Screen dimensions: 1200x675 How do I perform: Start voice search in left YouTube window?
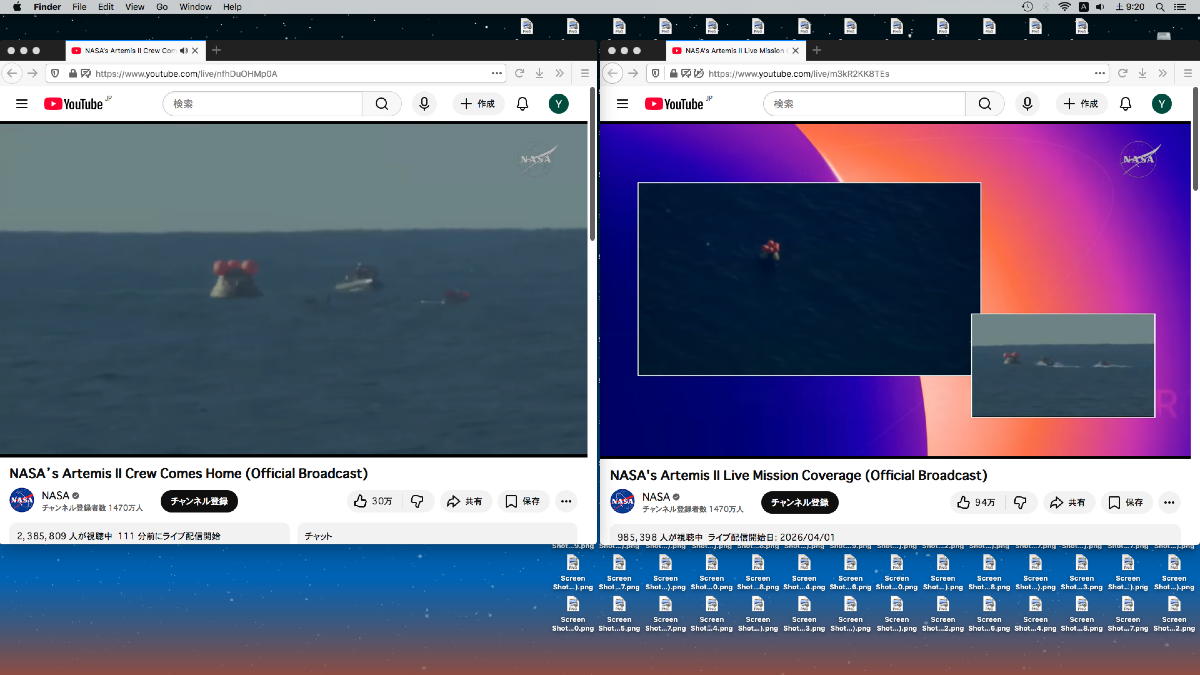pyautogui.click(x=424, y=104)
